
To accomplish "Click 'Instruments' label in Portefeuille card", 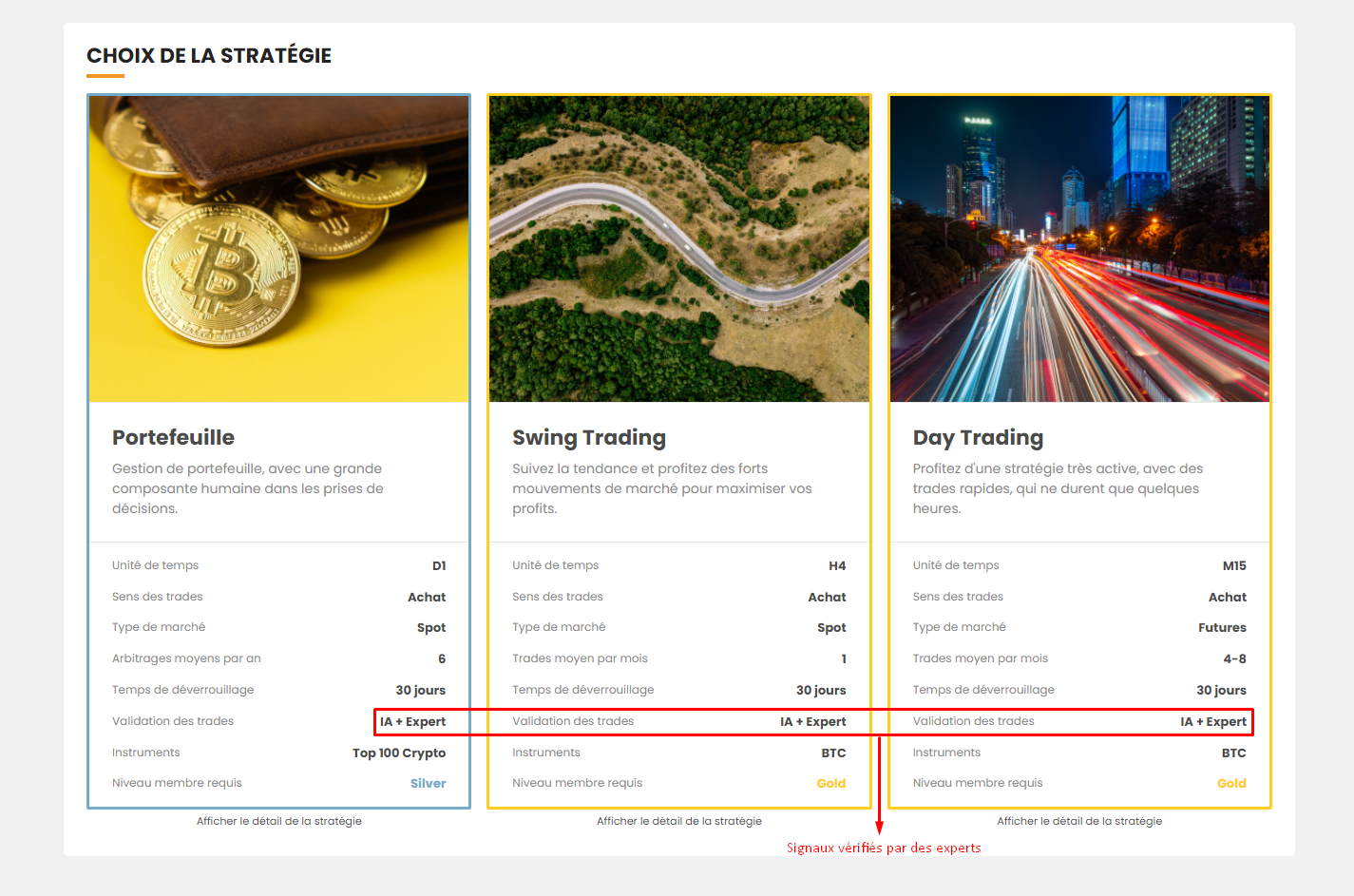I will pos(145,753).
